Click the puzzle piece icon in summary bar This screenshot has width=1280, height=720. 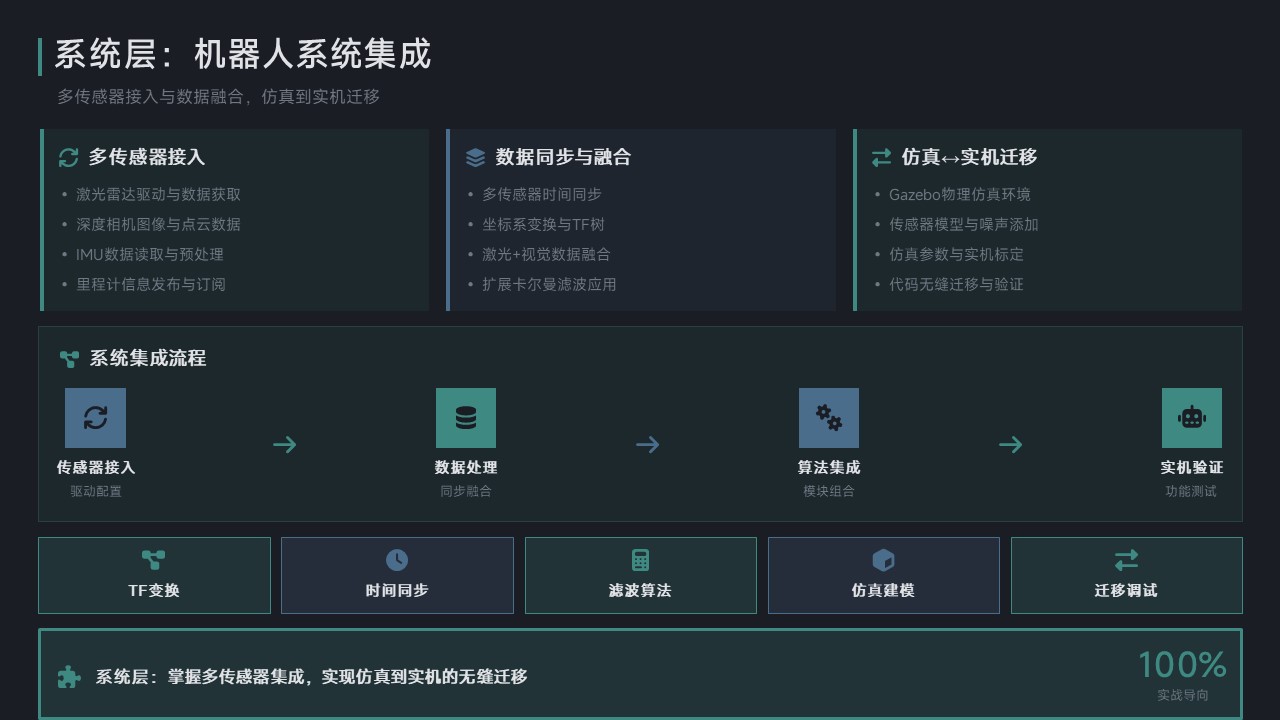[x=68, y=677]
